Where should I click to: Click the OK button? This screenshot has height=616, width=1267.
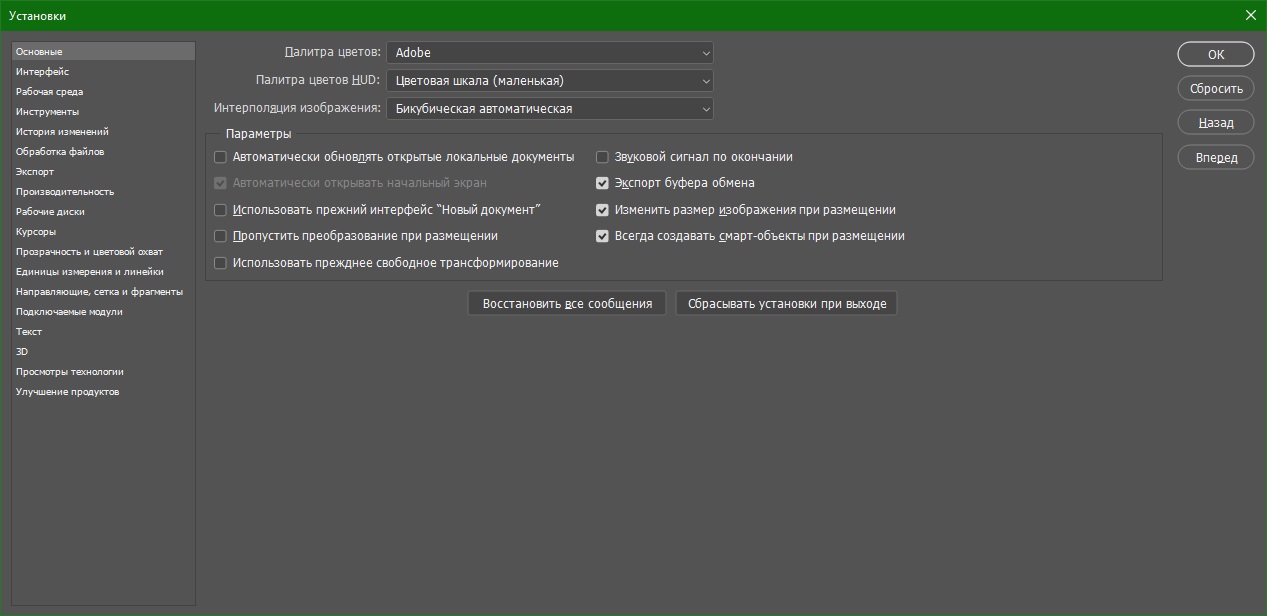(x=1215, y=55)
